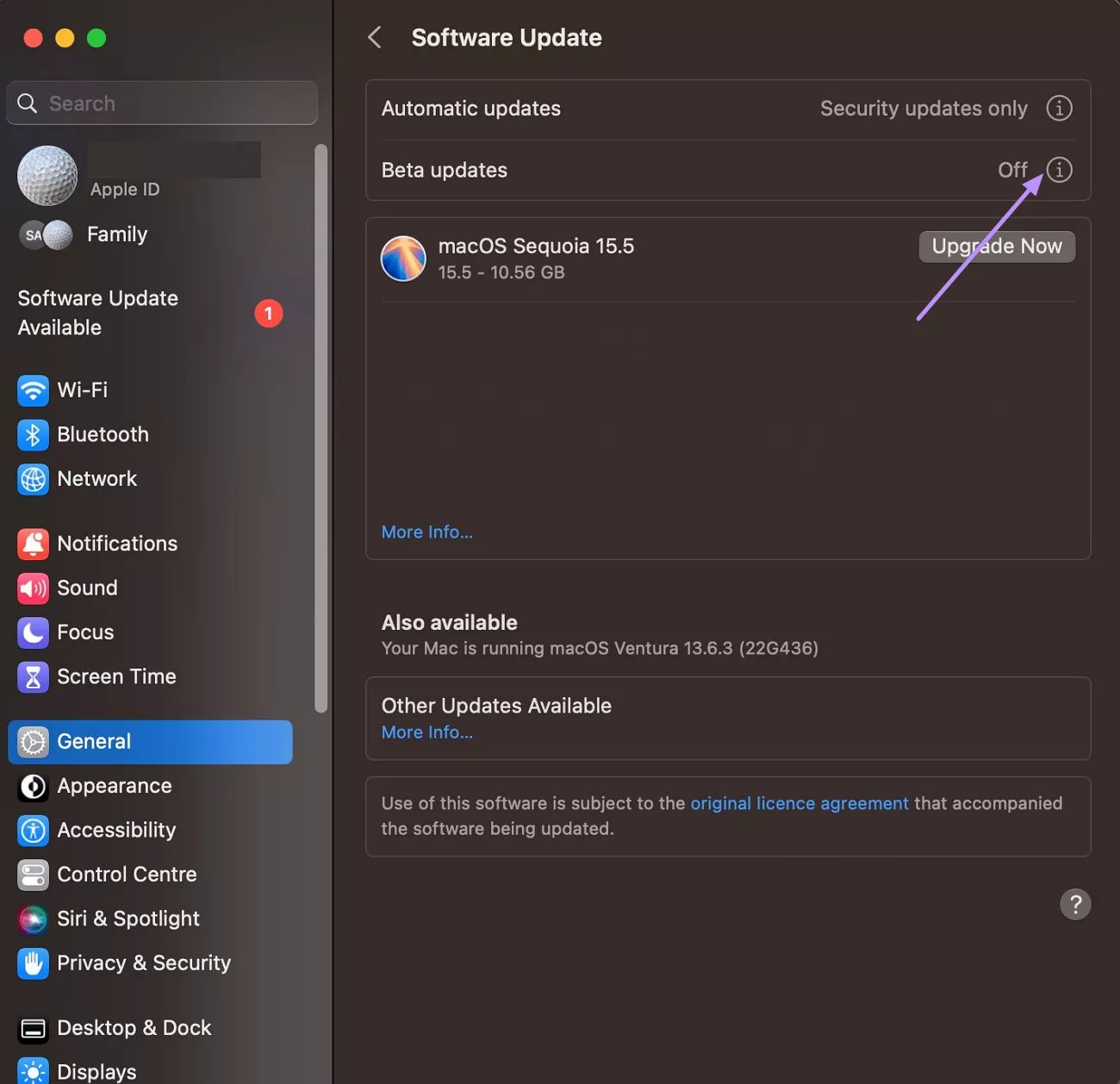Click the 'Other Updates Available' heading

click(x=496, y=706)
